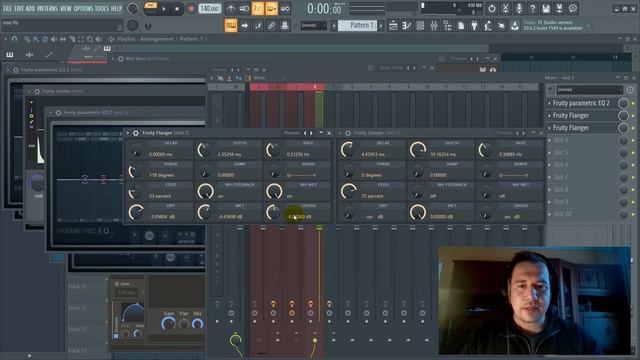Toggle the note/clip grouping link icon
The height and width of the screenshot is (360, 640).
[271, 26]
